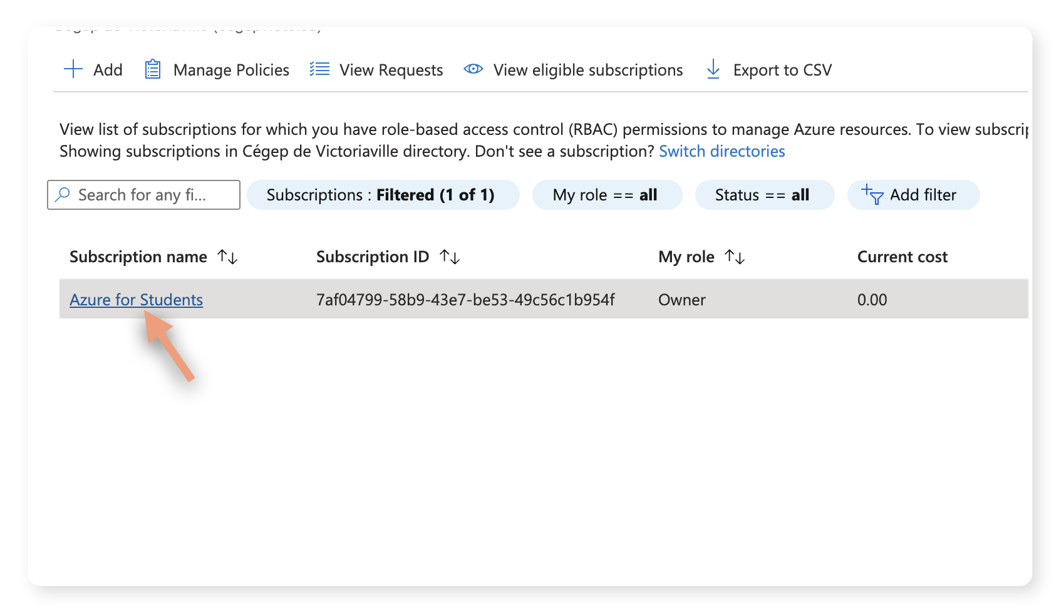Screen dimensions: 1060x612
Task: Open the Status filter dropdown
Action: (x=765, y=194)
